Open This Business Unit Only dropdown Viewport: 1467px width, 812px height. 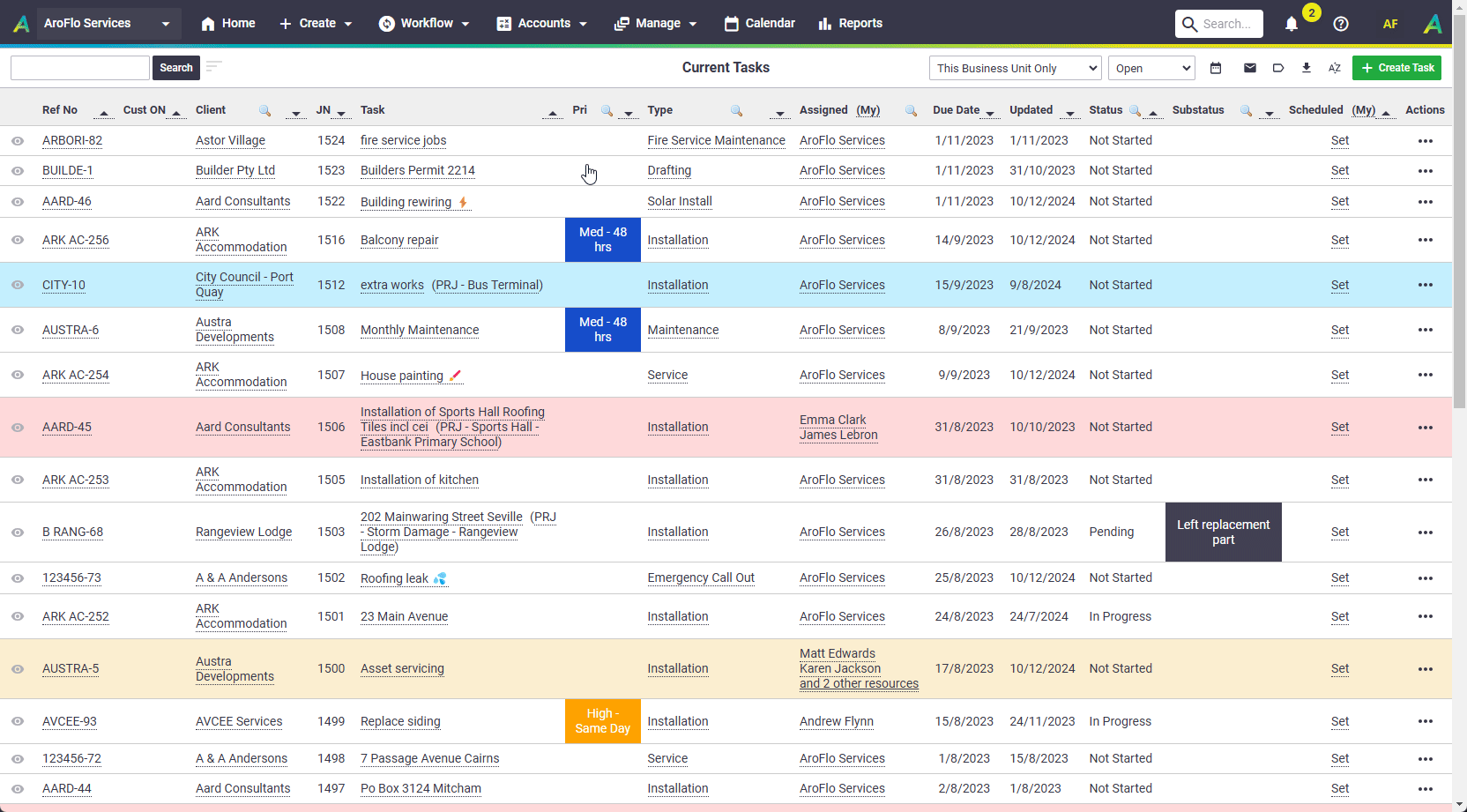coord(1016,68)
